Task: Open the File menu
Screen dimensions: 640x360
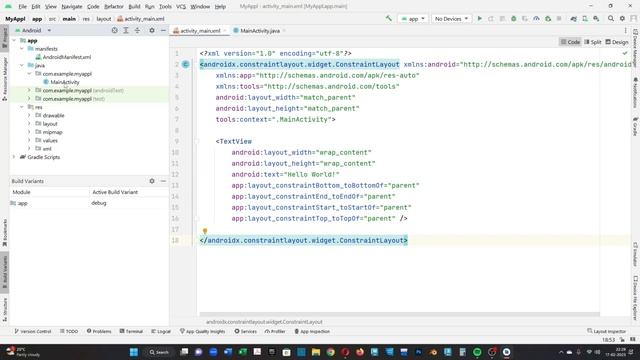Action: (22, 7)
